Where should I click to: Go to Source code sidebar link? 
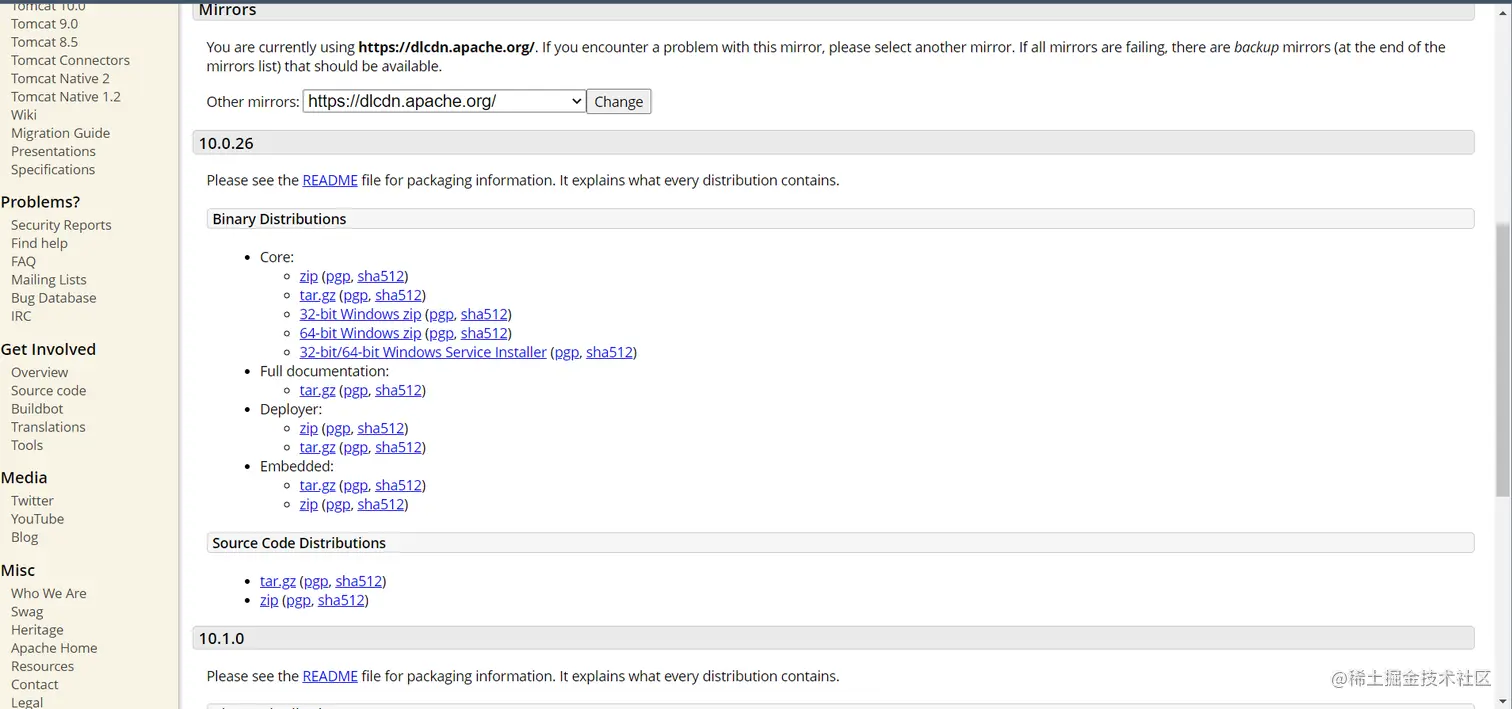(48, 391)
